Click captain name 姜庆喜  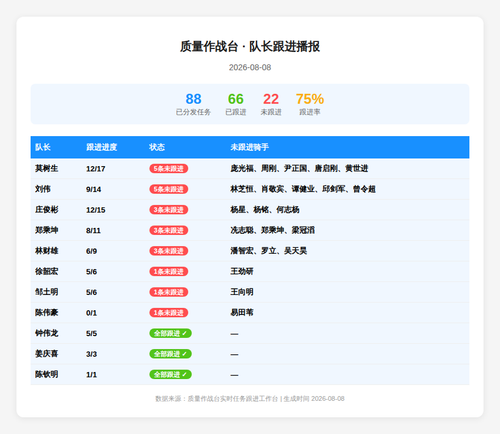coord(47,354)
